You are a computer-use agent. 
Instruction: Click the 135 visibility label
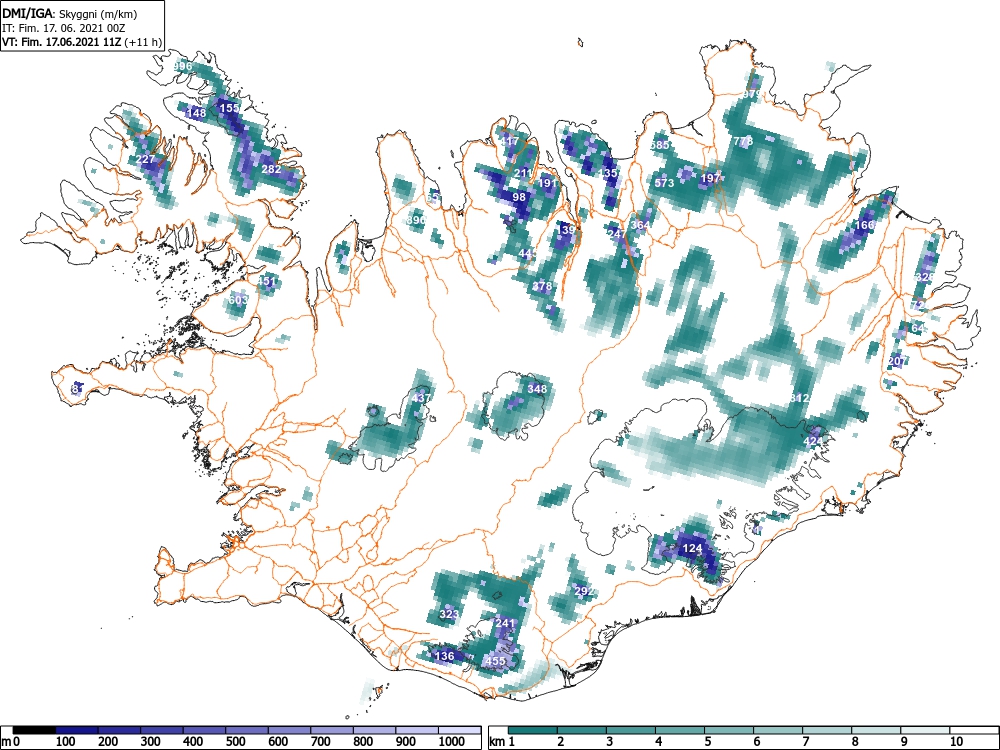(608, 173)
